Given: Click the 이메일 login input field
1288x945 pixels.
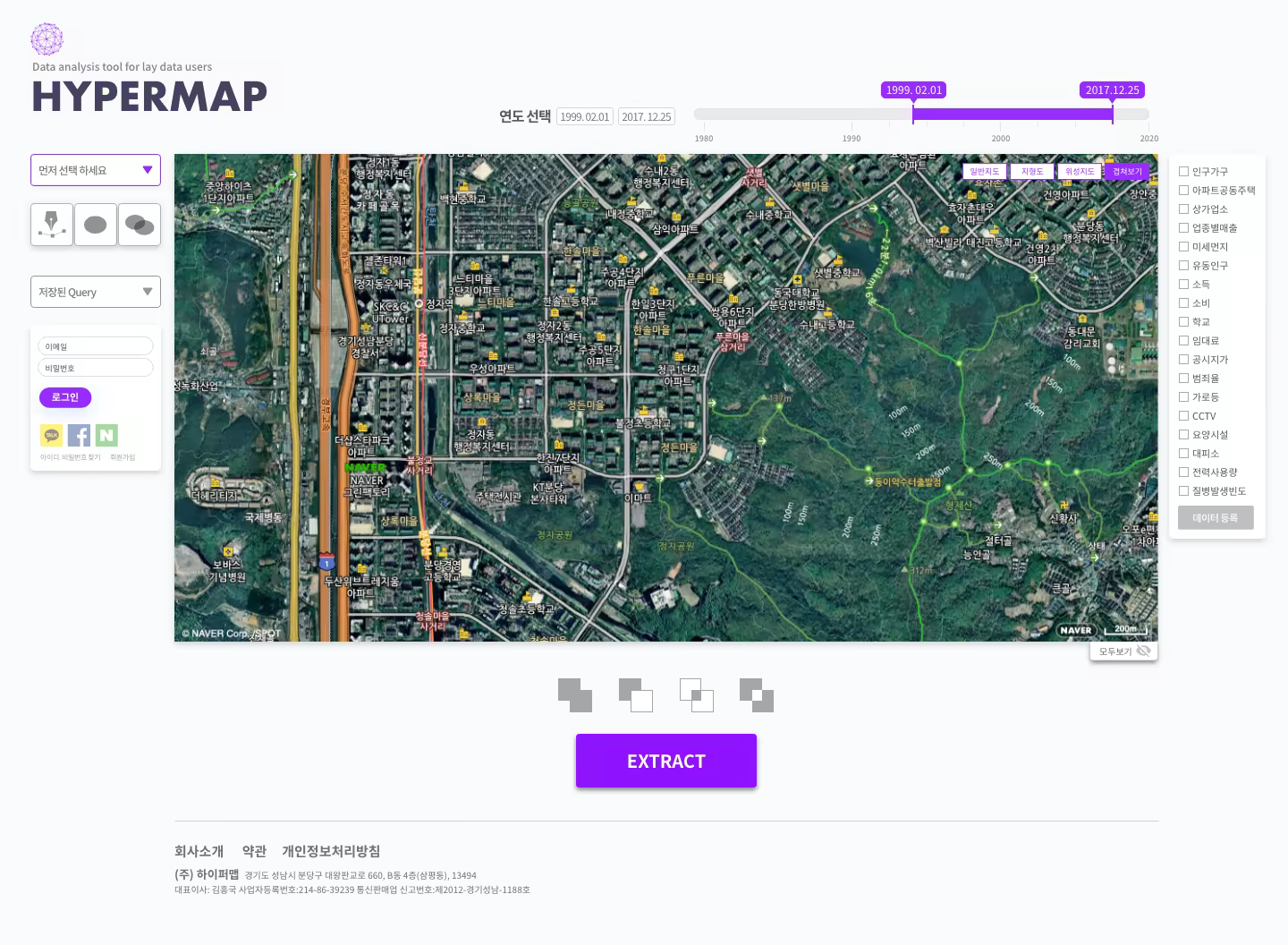Looking at the screenshot, I should 95,346.
